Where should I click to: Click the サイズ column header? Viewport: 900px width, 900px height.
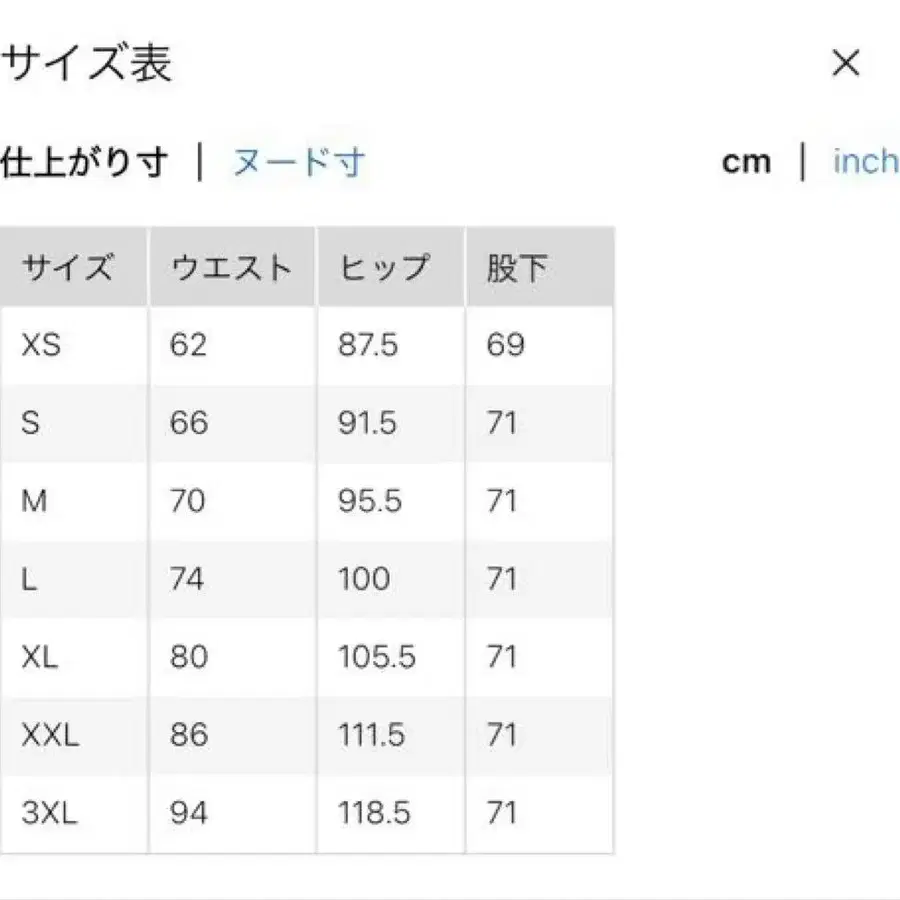(x=66, y=266)
